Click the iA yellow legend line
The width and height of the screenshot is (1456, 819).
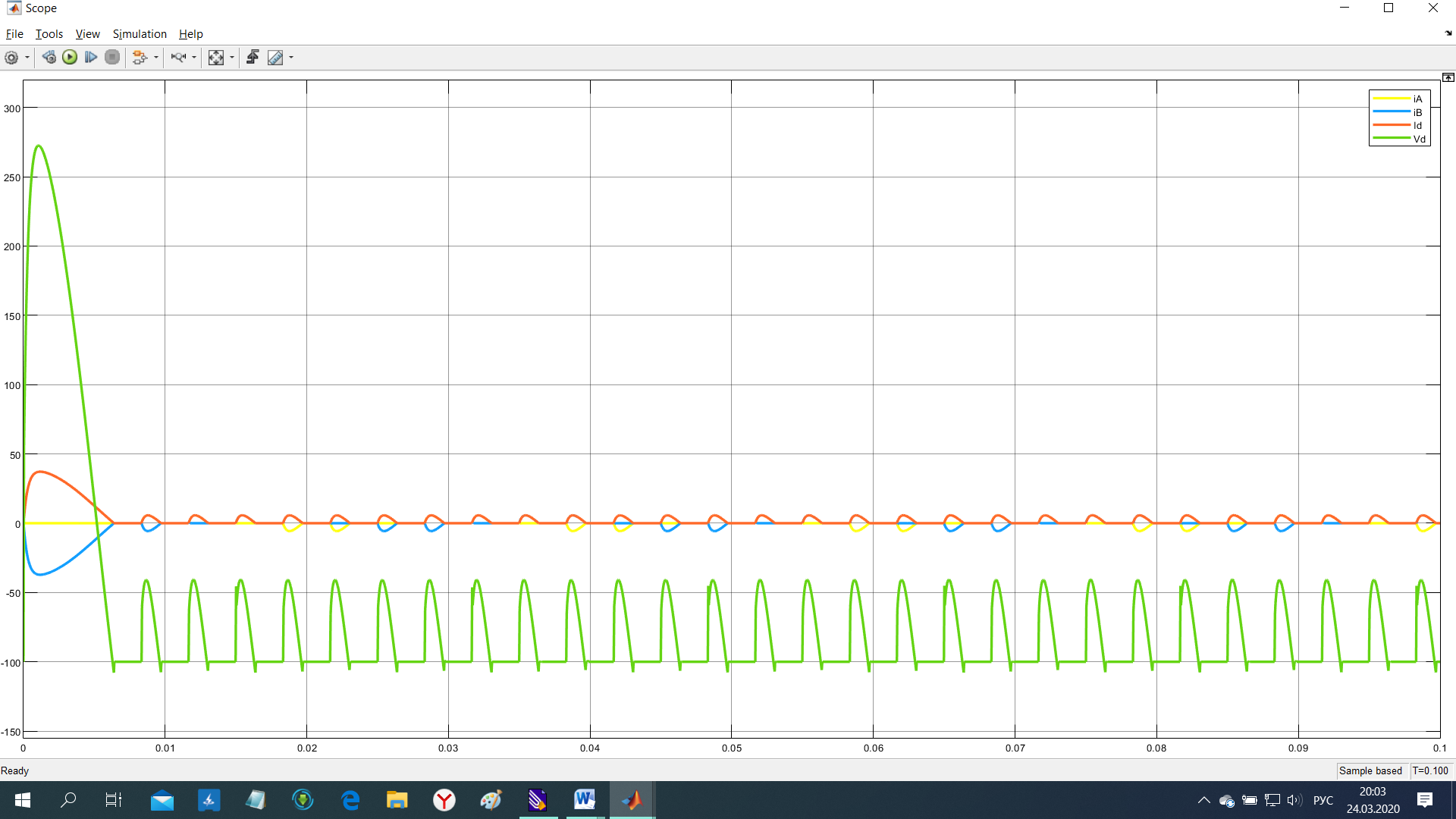pos(1391,99)
